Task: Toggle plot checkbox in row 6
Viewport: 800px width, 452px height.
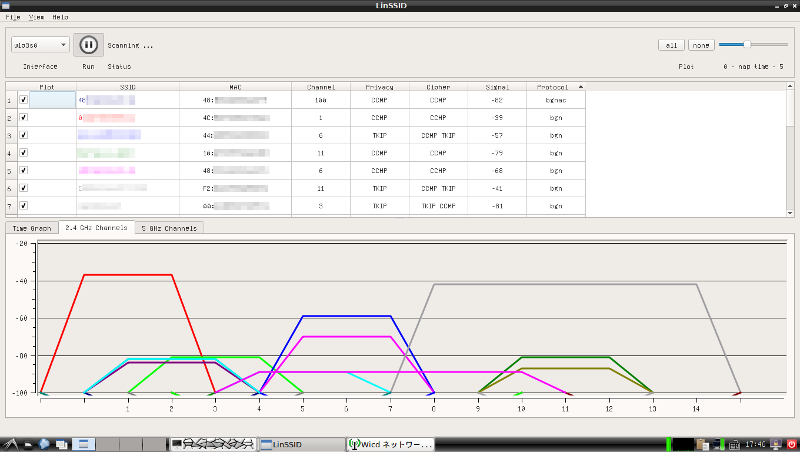Action: pyautogui.click(x=23, y=188)
